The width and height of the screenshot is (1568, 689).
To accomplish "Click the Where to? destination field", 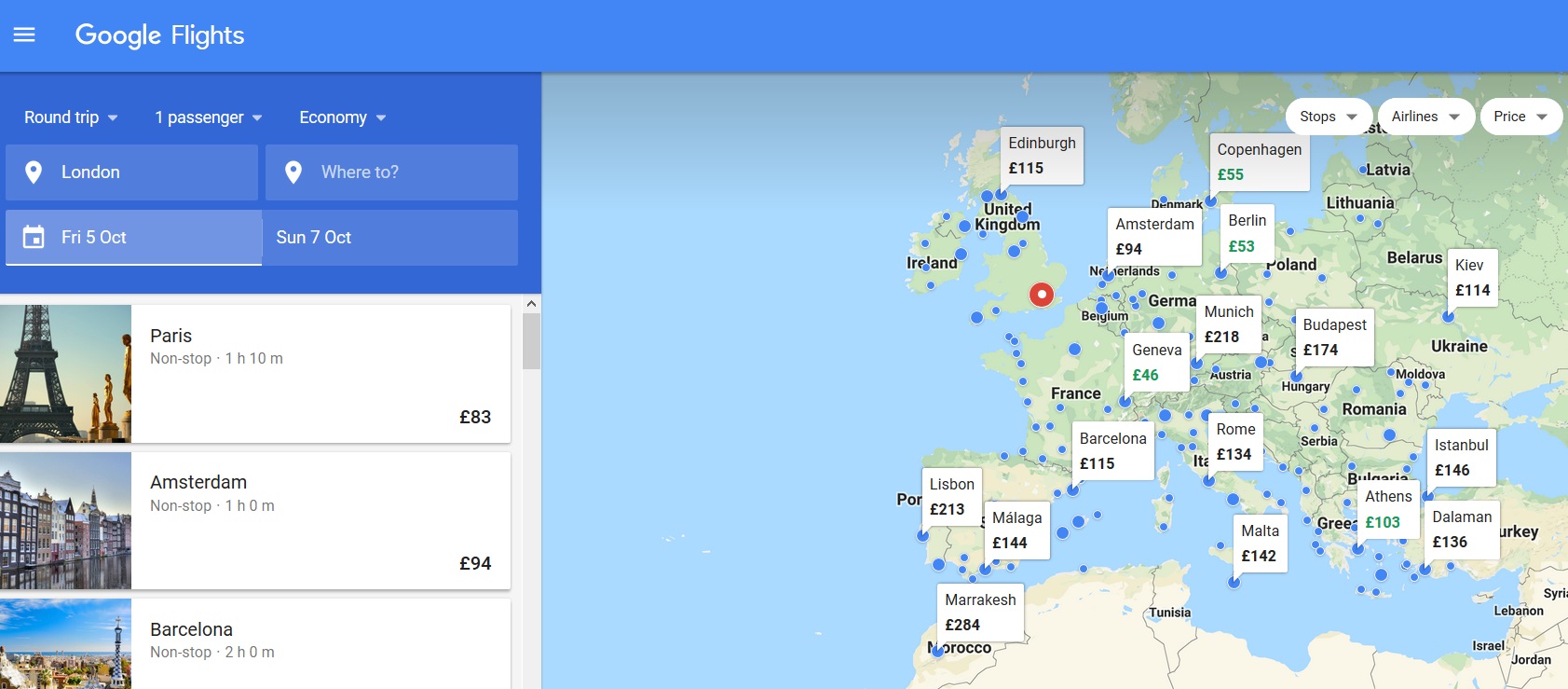I will click(391, 172).
